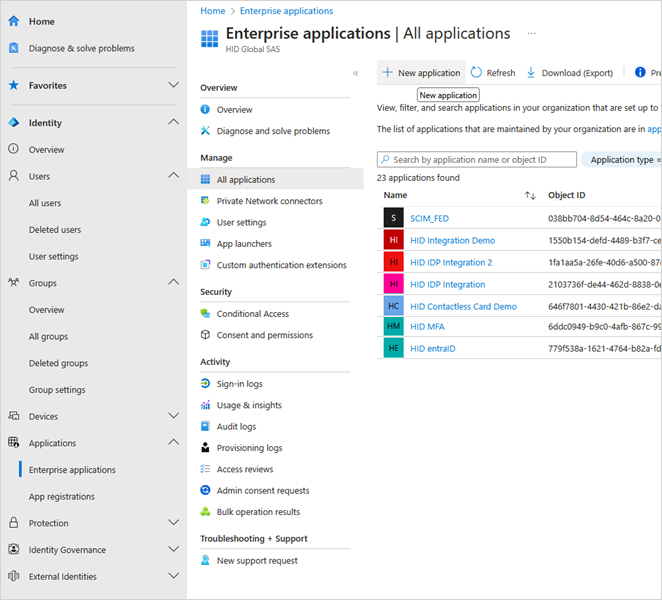Collapse the Users section chevron
Screen dimensions: 662x600
174,175
